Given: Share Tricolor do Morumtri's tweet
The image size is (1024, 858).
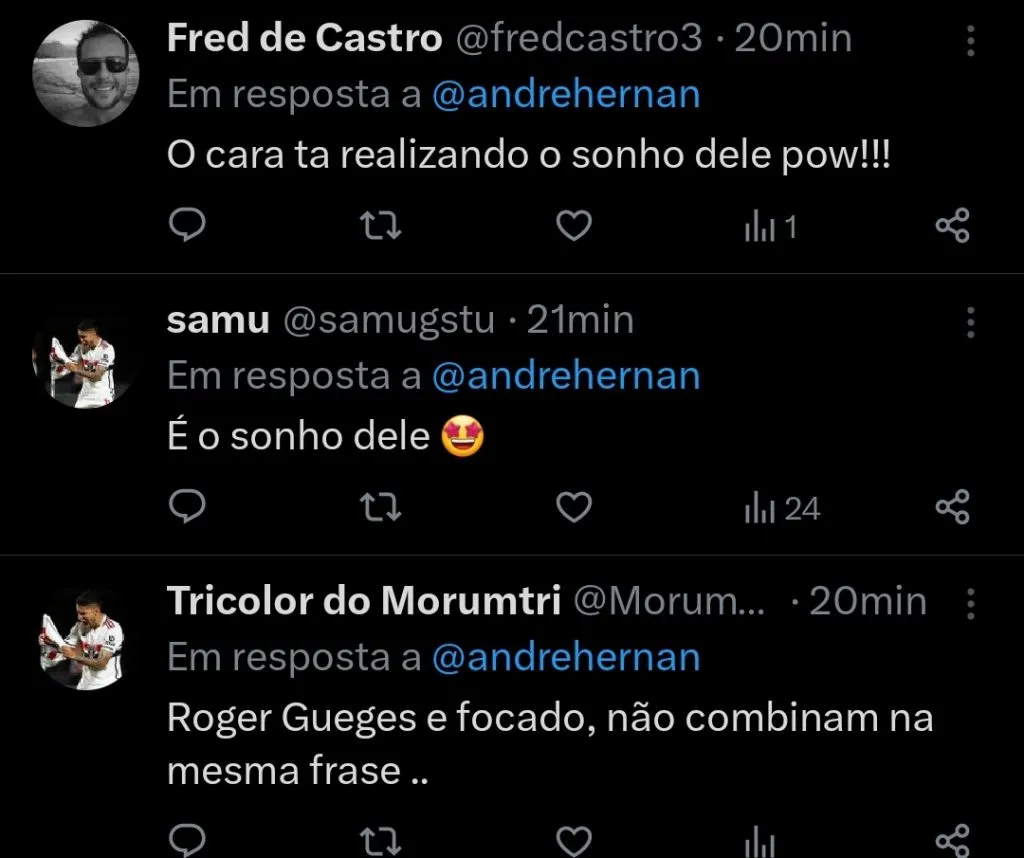Looking at the screenshot, I should point(953,840).
